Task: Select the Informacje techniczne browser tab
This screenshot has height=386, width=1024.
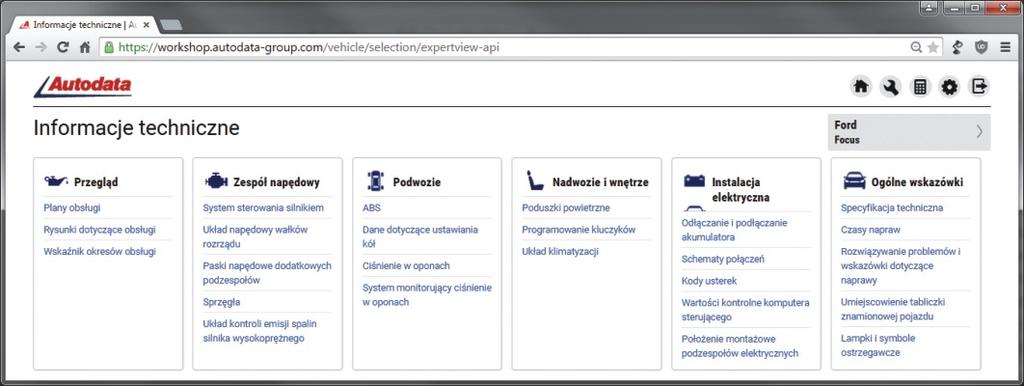Action: pos(85,25)
